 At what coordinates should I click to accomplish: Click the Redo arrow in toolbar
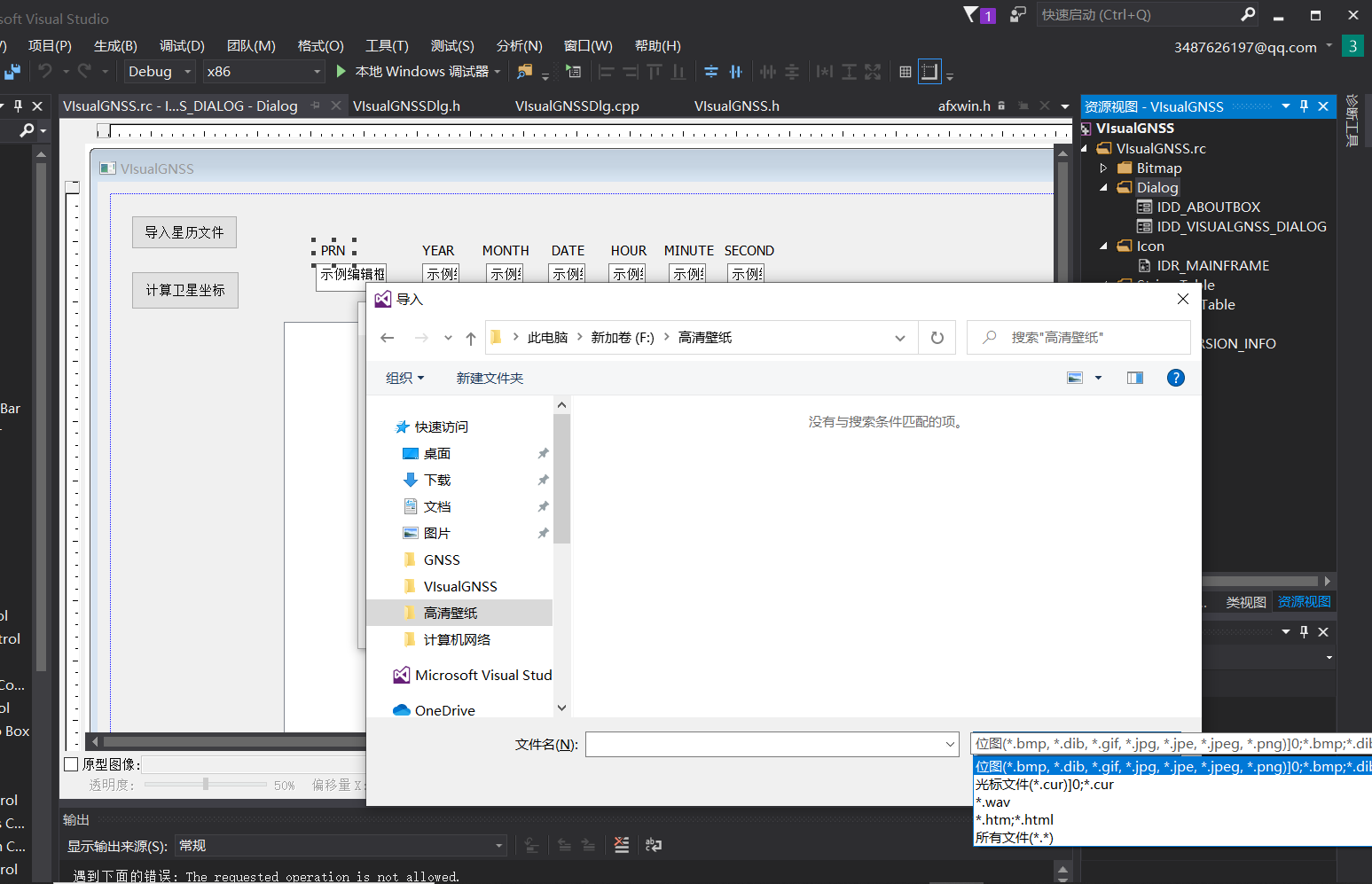coord(85,71)
